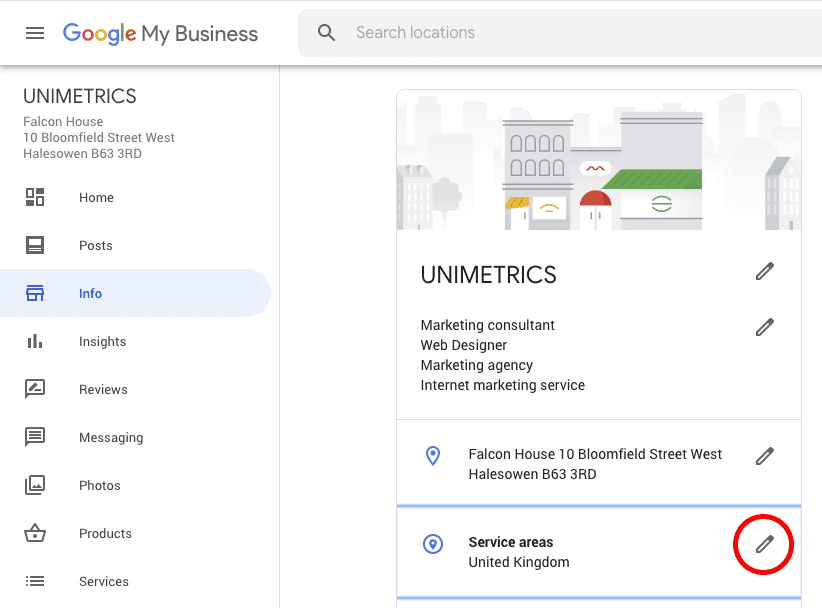Go to the Posts section
Viewport: 822px width, 608px height.
(96, 246)
